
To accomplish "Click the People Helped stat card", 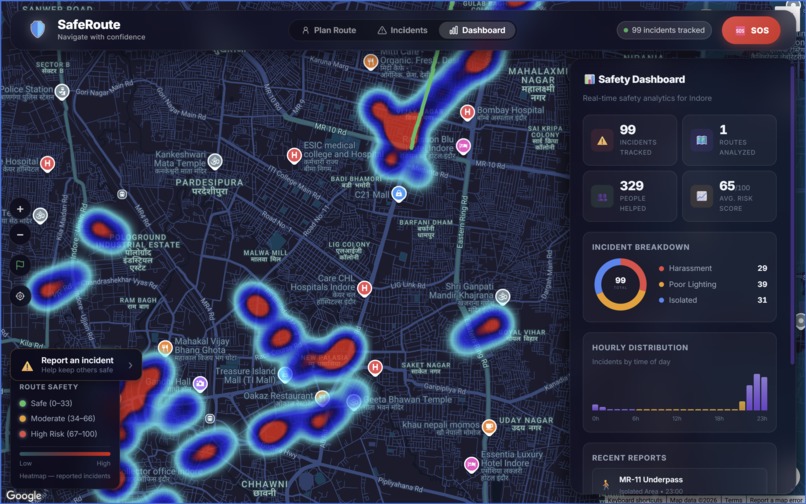I will (630, 196).
